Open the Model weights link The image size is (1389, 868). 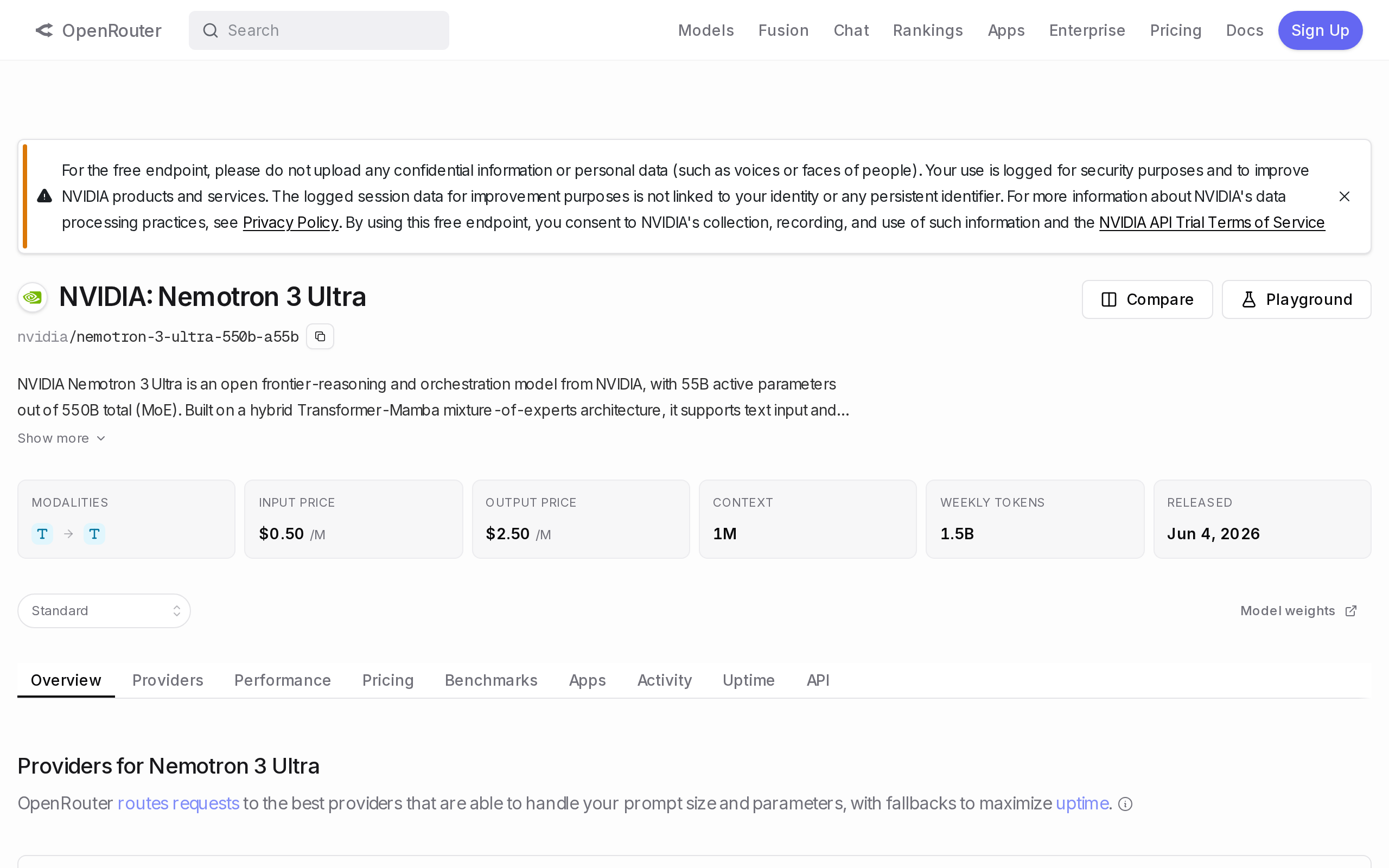coord(1298,611)
